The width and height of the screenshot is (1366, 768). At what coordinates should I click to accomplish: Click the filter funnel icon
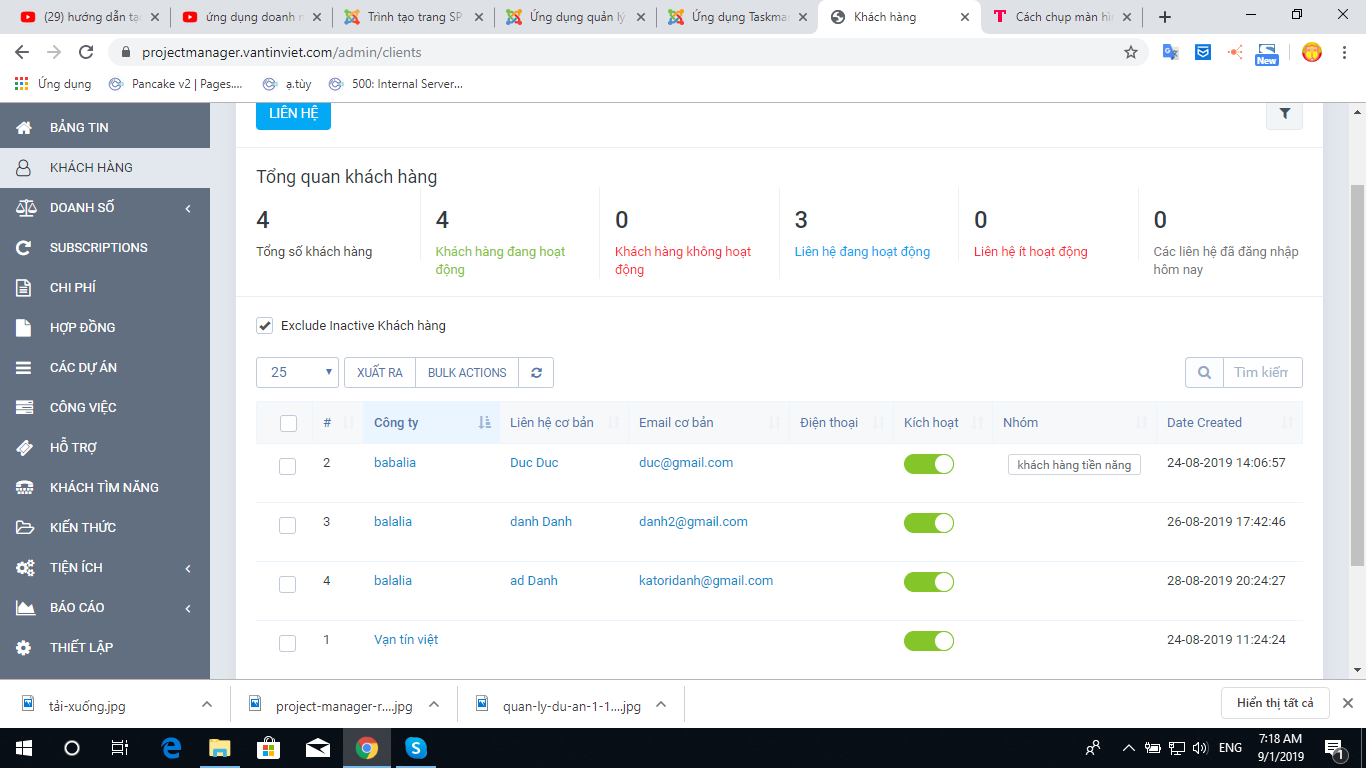(1284, 115)
